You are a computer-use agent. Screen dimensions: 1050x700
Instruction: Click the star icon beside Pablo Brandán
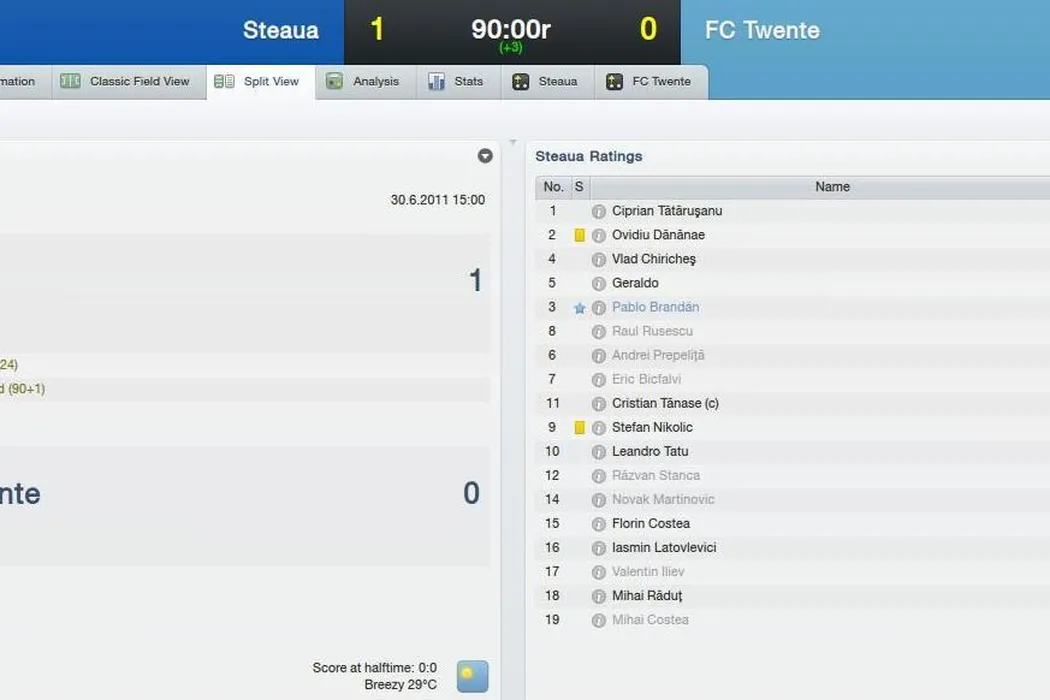pos(579,308)
